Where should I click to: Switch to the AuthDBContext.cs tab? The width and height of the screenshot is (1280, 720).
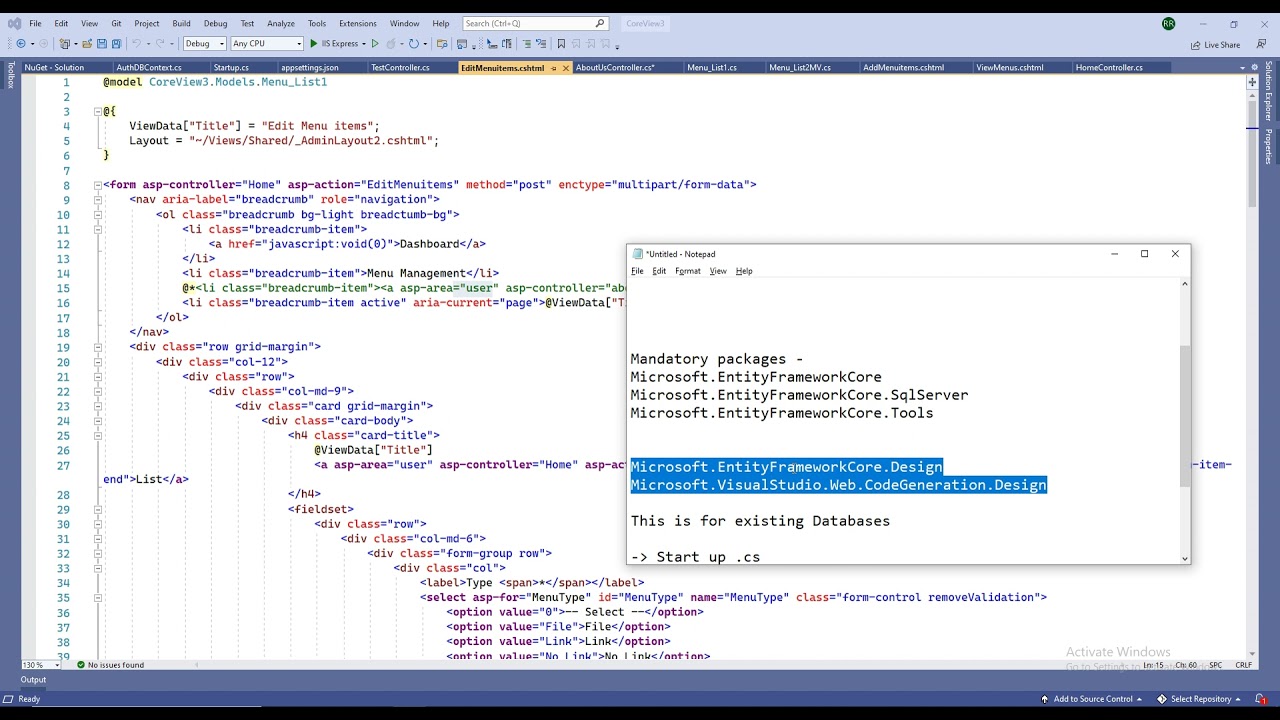coord(149,68)
